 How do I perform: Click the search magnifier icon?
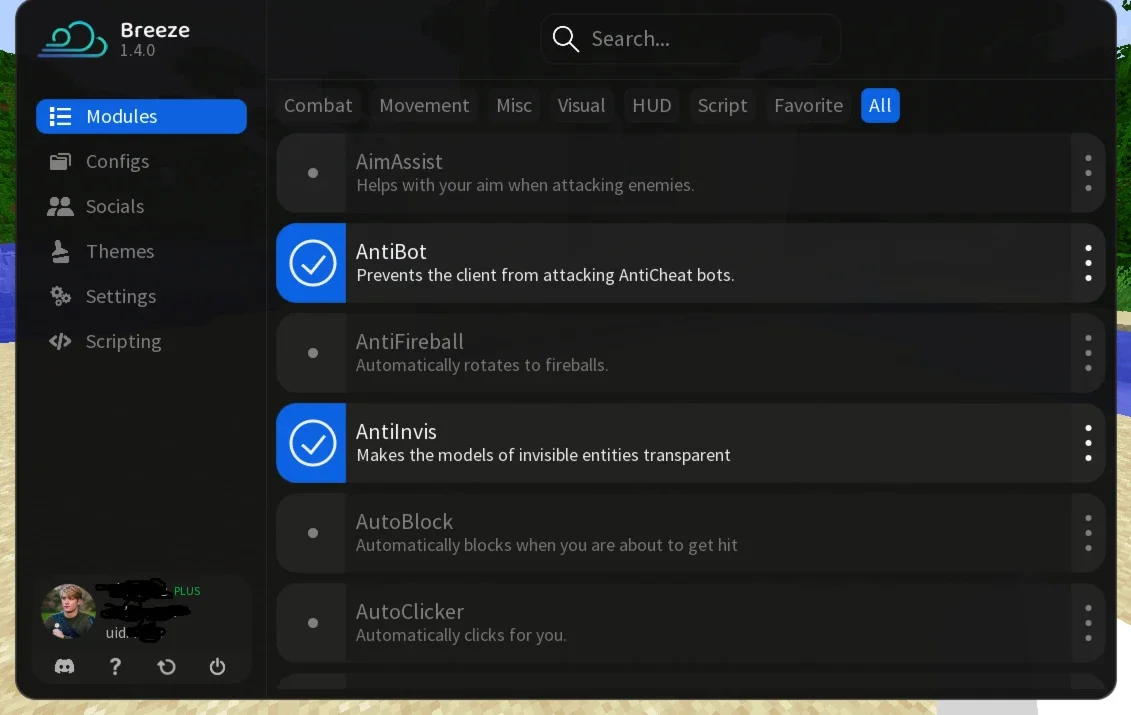566,38
